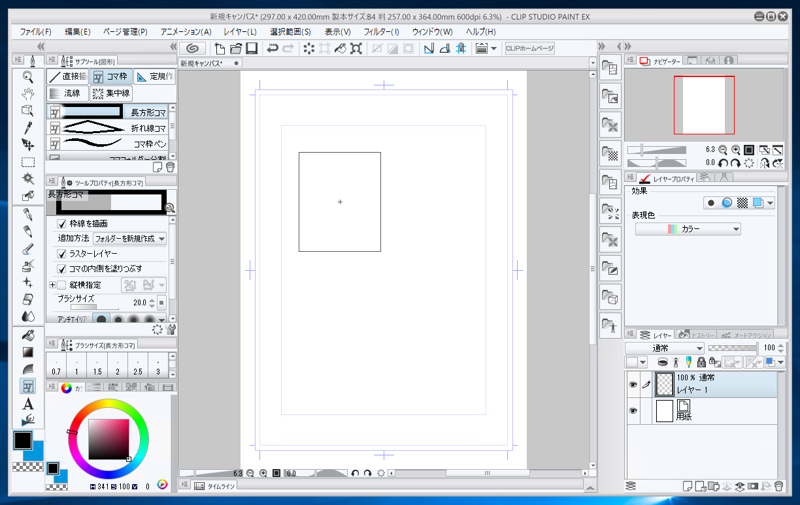This screenshot has width=800, height=505.
Task: Toggle snap to grid icon
Action: 461,48
